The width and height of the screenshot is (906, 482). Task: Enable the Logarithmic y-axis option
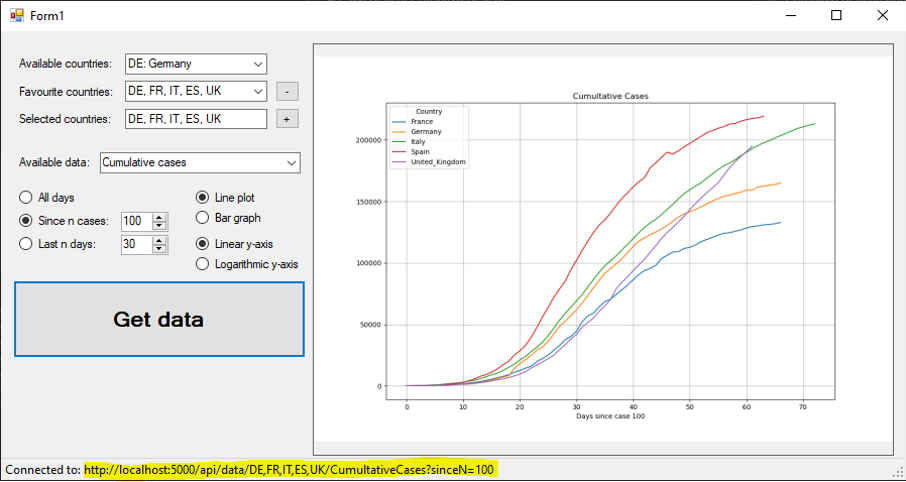(203, 264)
